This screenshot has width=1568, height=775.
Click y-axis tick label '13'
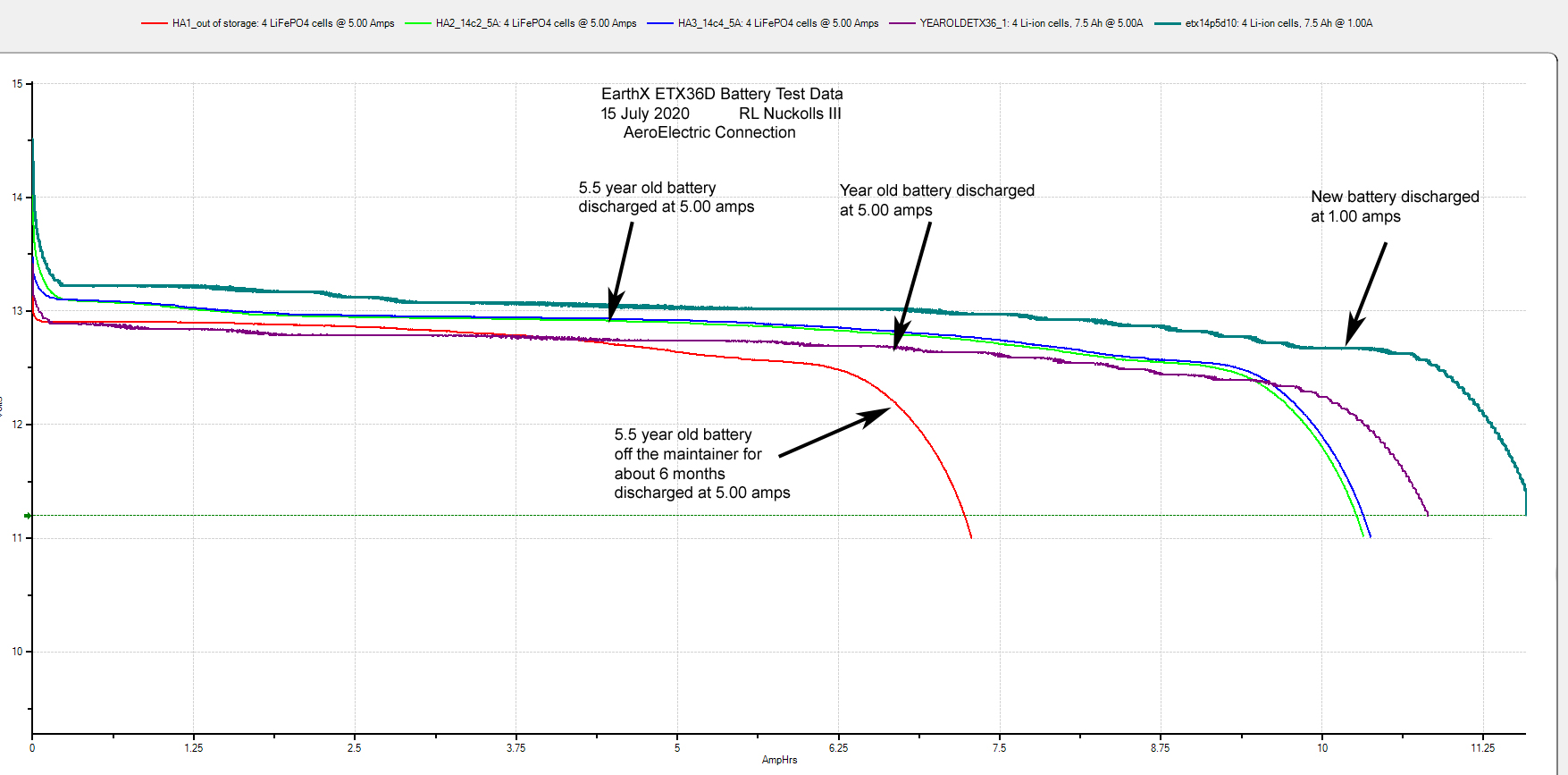click(x=17, y=311)
